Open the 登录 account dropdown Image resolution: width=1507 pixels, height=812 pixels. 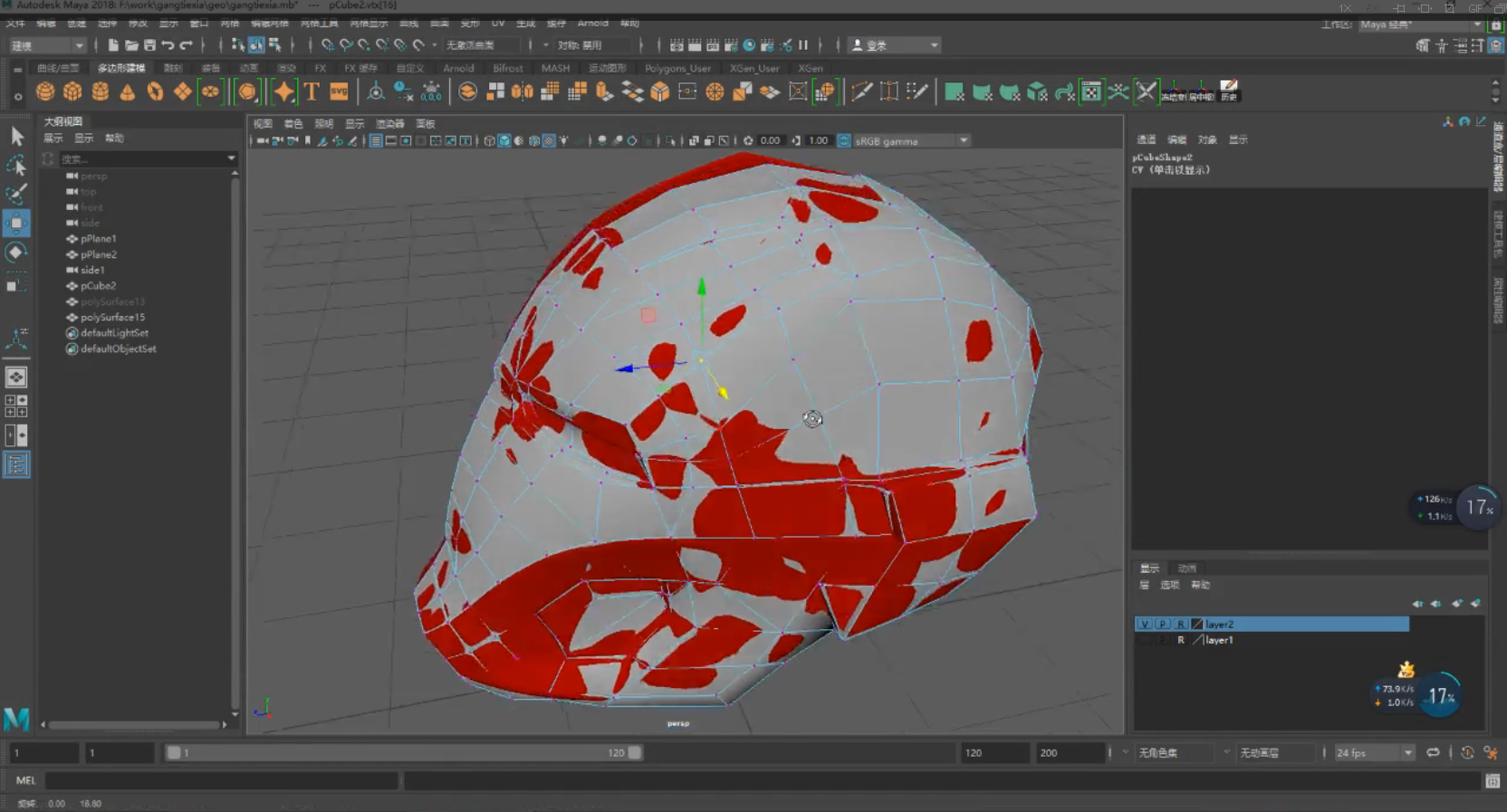click(x=895, y=44)
